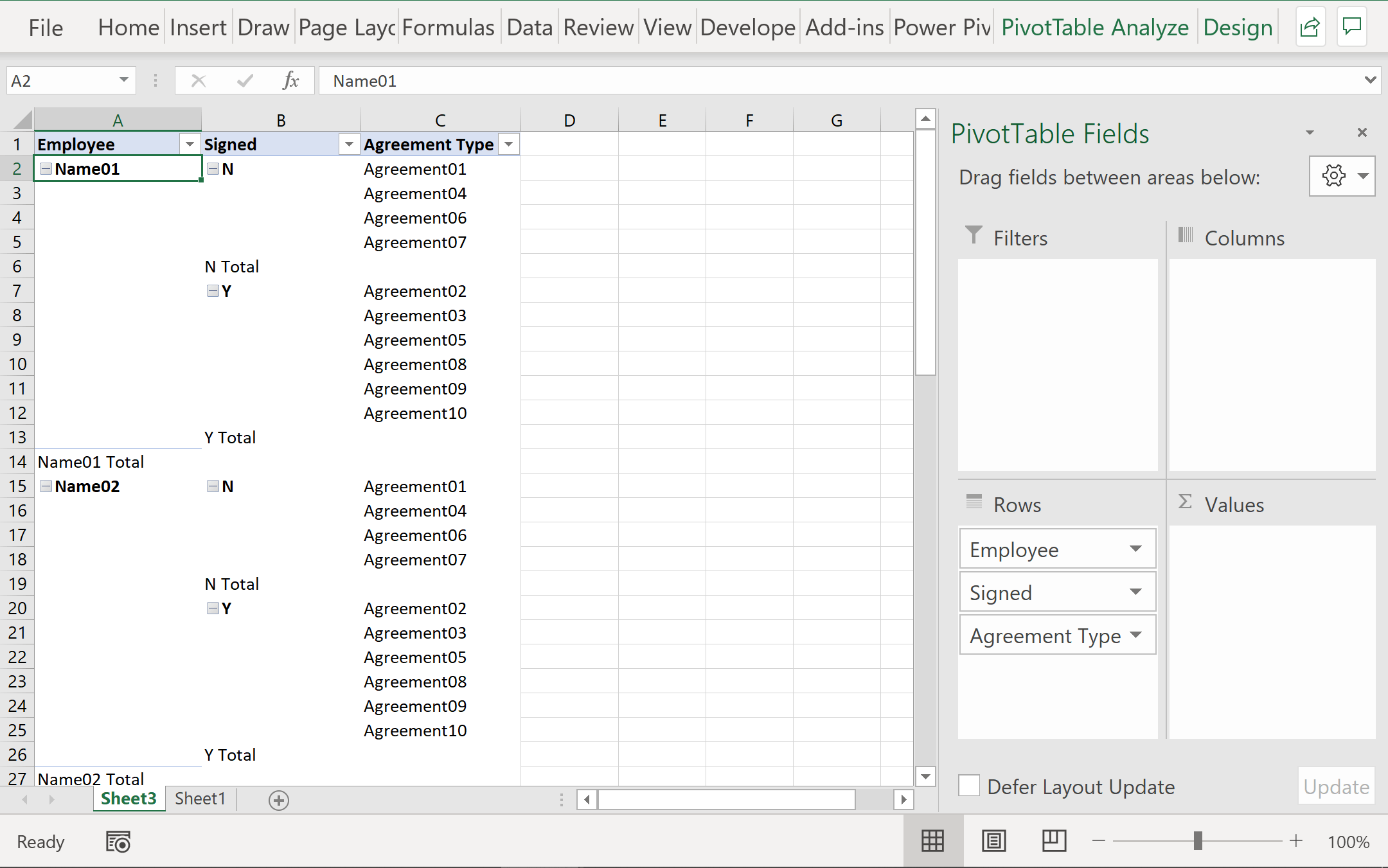The image size is (1388, 868).
Task: Click the Share icon in ribbon
Action: [x=1310, y=27]
